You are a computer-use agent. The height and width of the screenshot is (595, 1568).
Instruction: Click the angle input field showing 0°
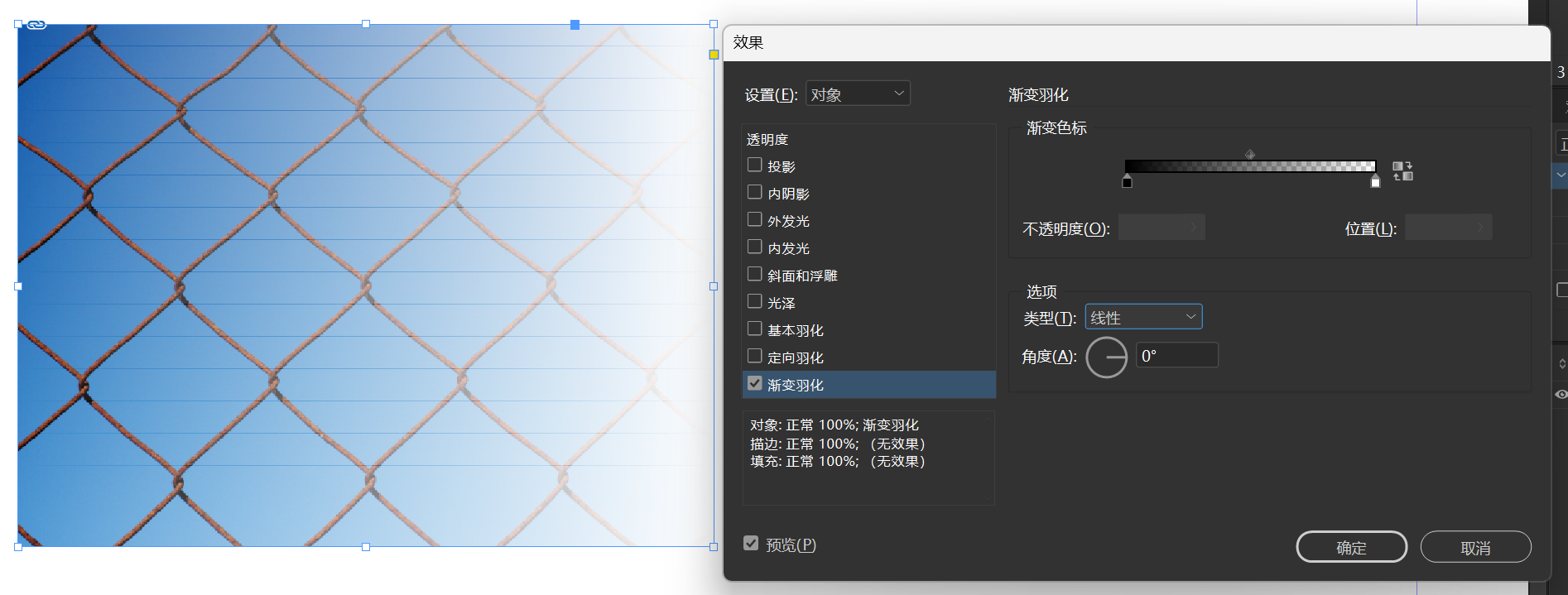(1176, 356)
